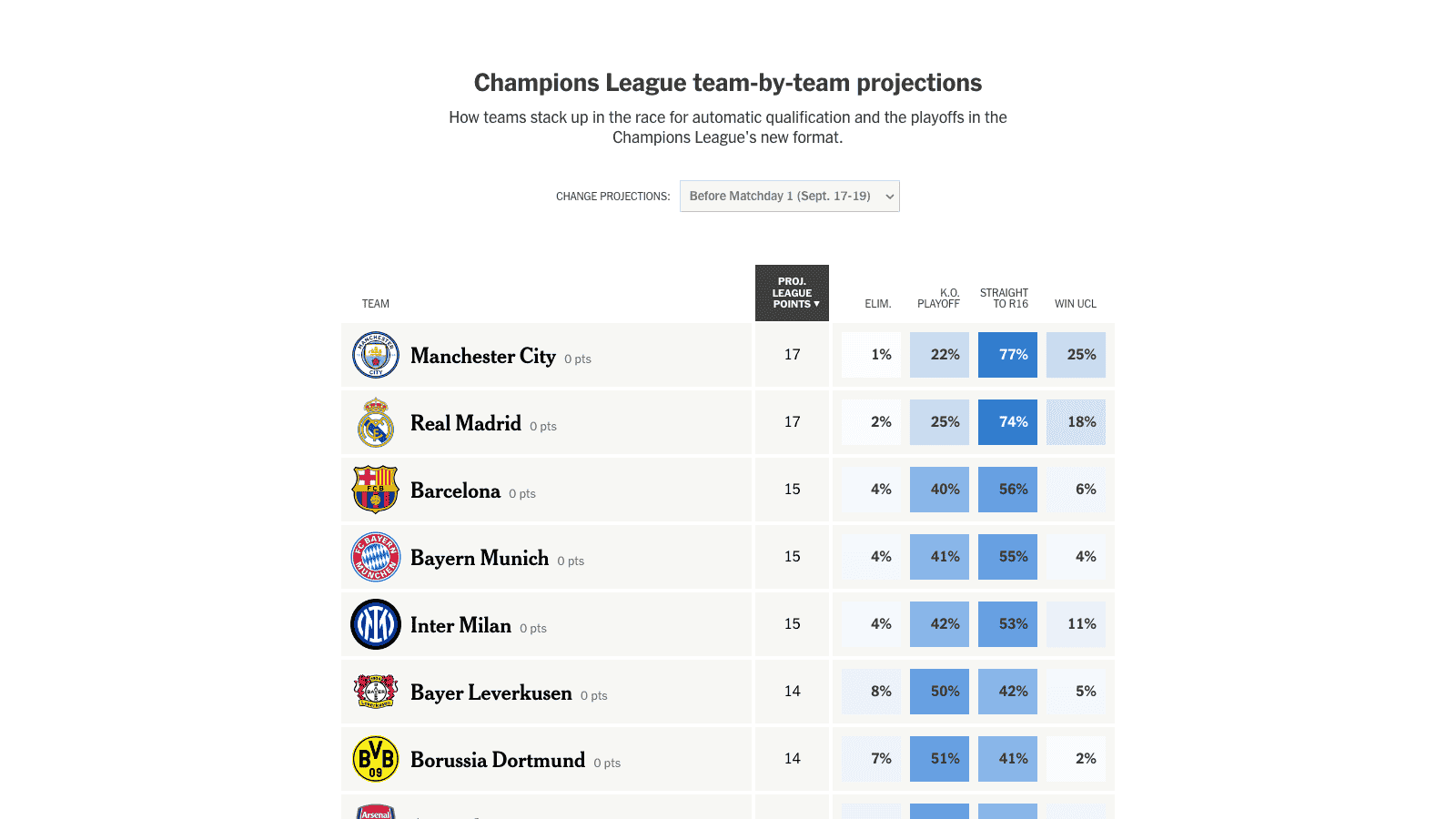Sort by Proj. League Points column

(792, 293)
